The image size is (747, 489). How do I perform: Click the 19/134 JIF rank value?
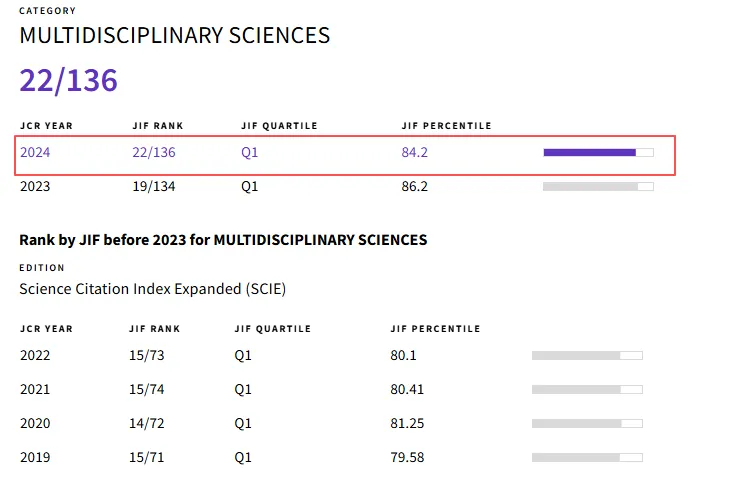(x=154, y=186)
